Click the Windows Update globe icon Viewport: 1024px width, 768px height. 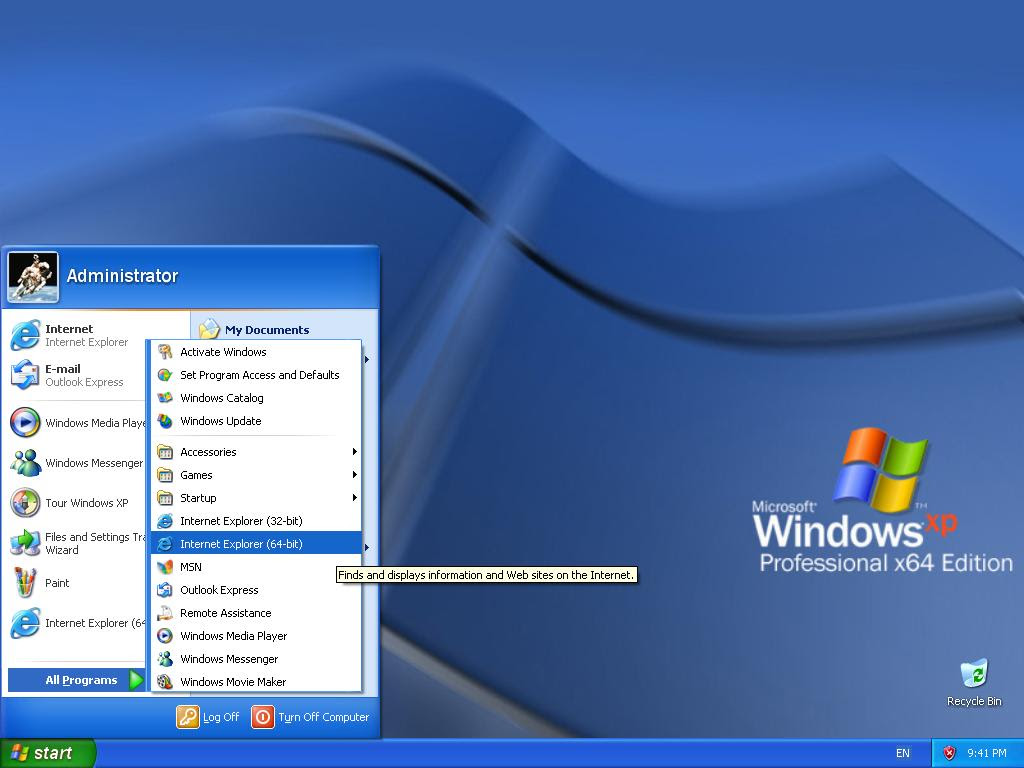coord(165,421)
